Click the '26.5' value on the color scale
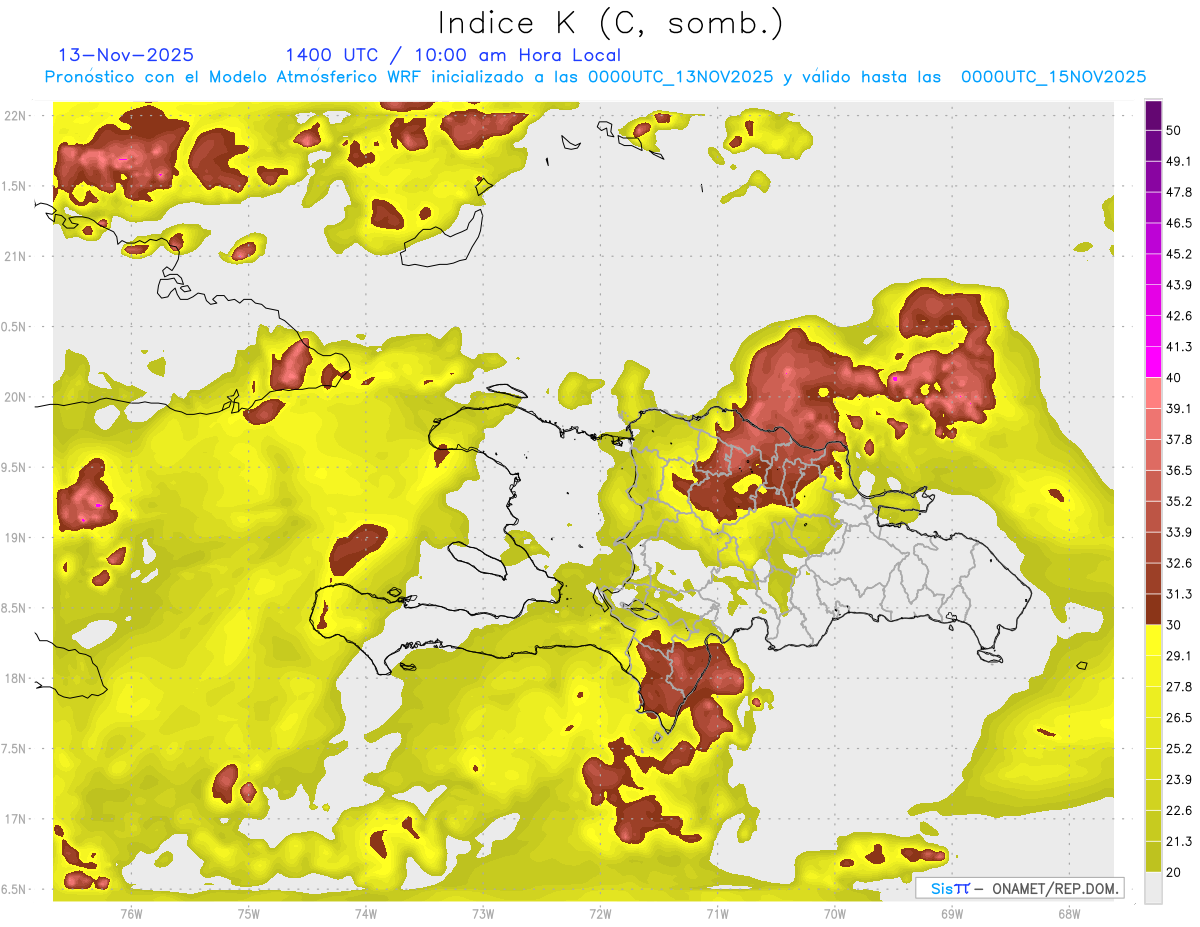Image resolution: width=1200 pixels, height=927 pixels. tap(1178, 718)
